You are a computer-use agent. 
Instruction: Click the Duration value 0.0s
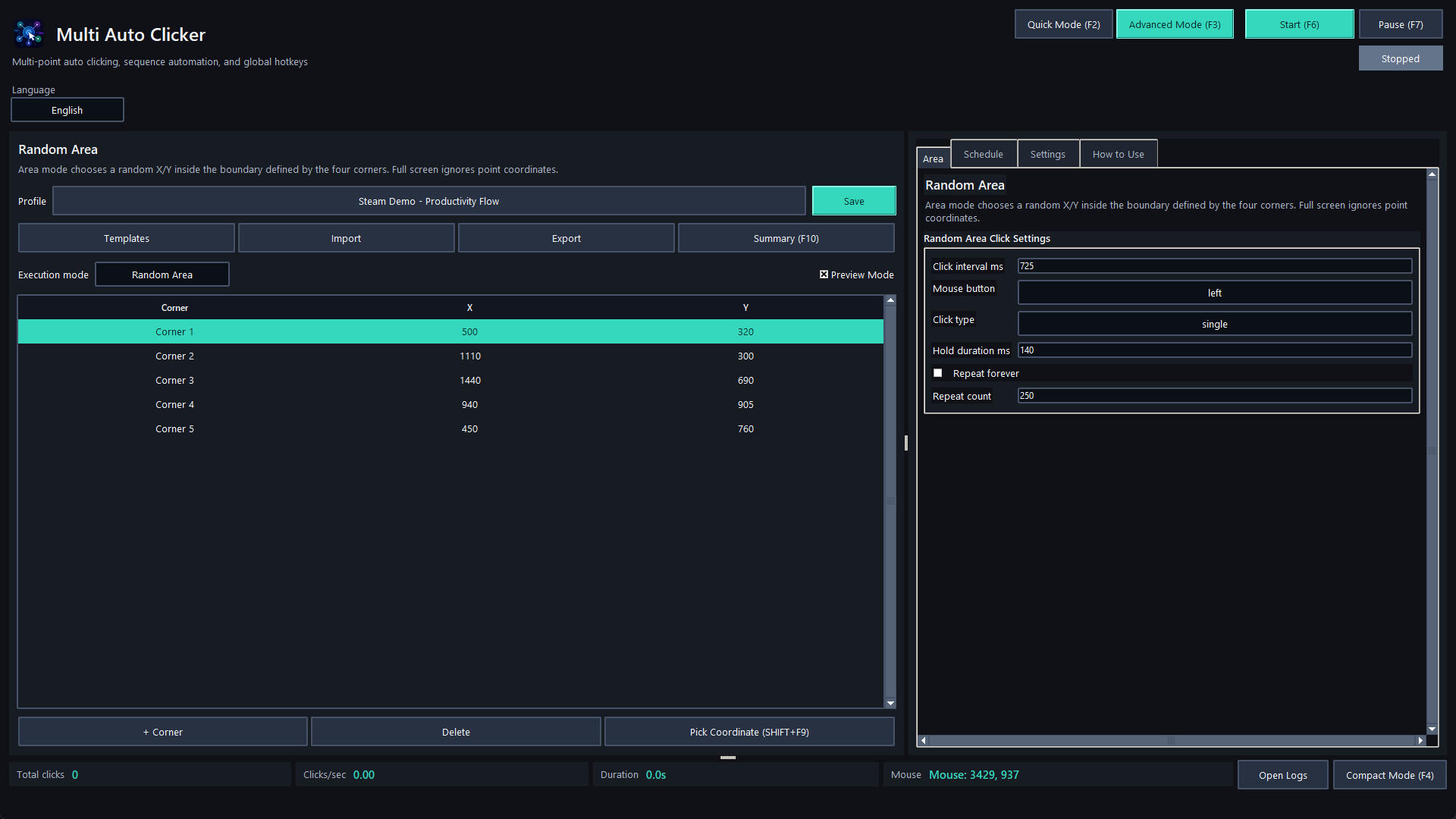click(x=656, y=774)
